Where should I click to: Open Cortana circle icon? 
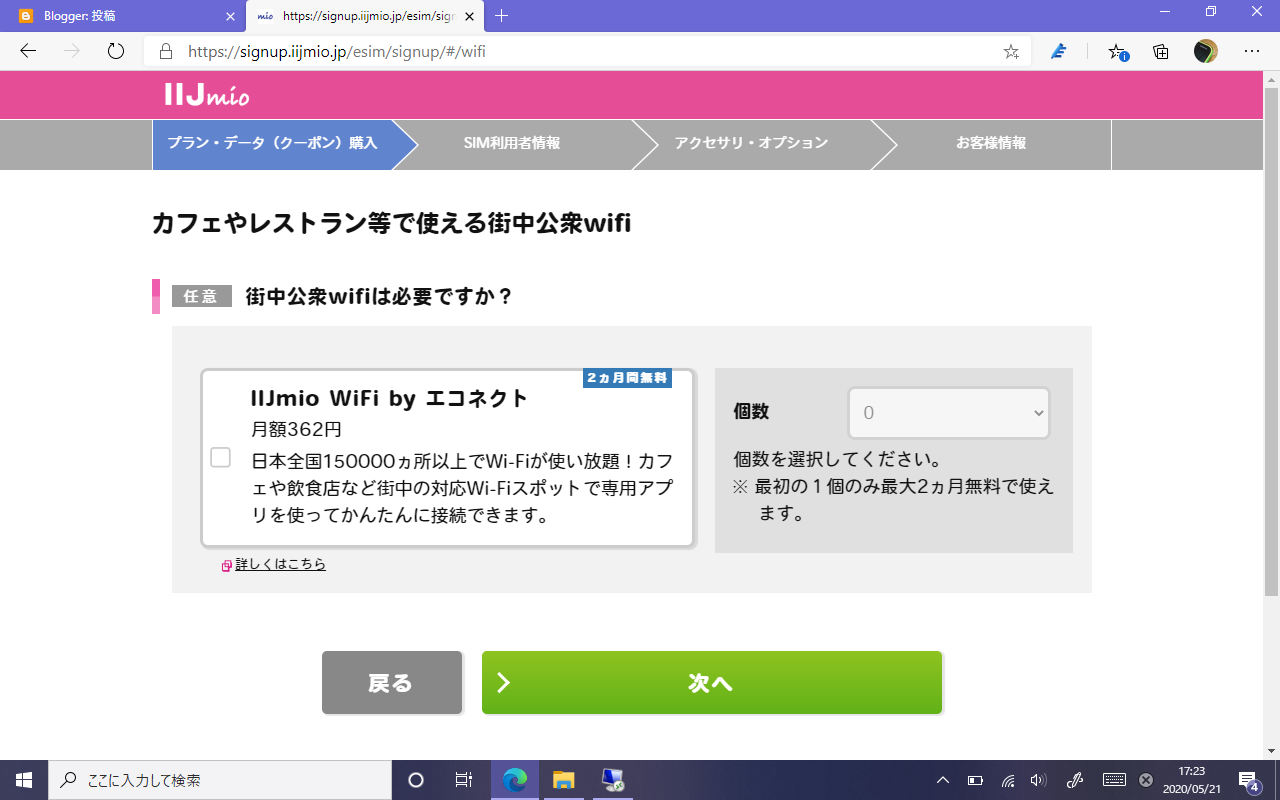(x=416, y=780)
